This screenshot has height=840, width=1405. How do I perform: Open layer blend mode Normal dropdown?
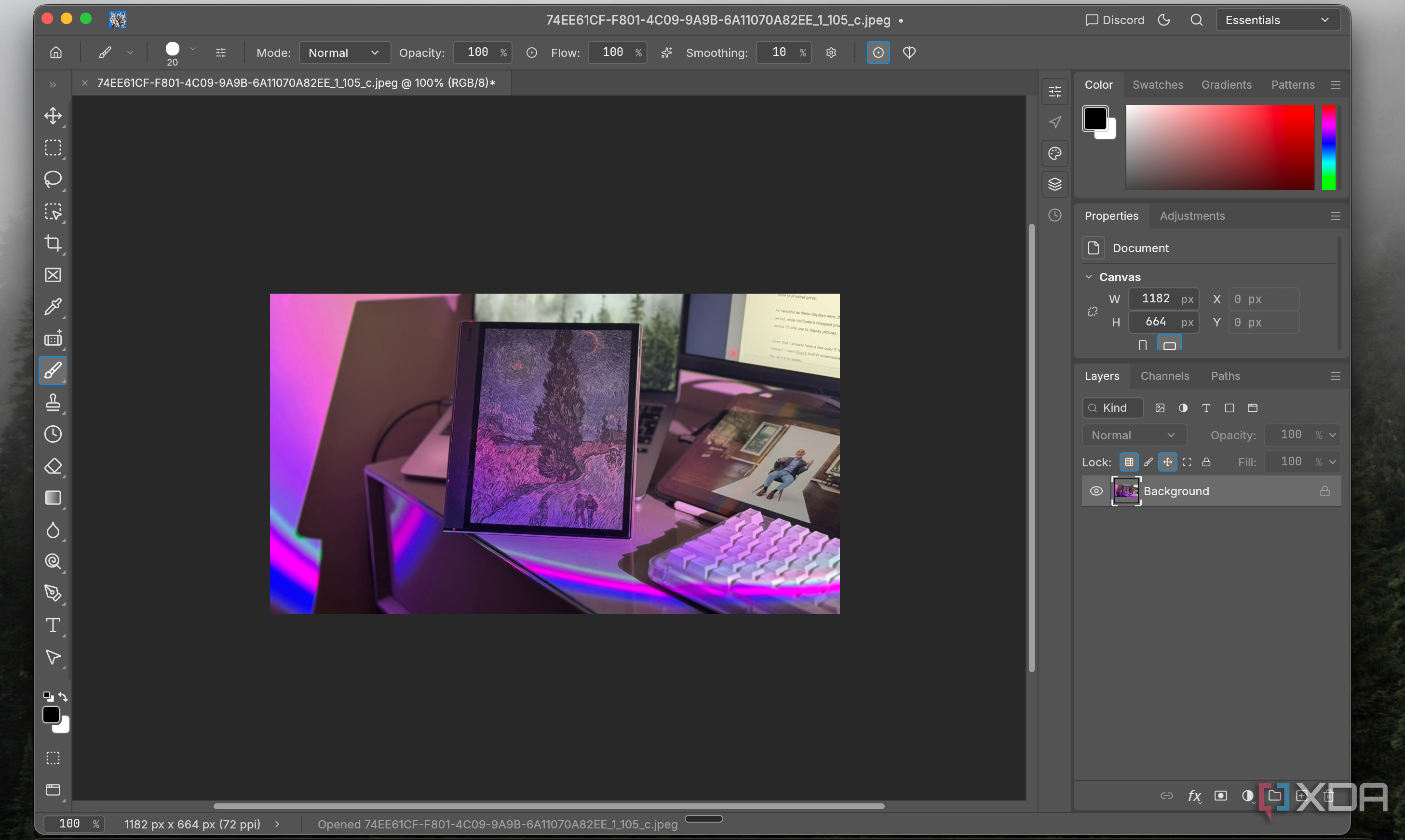click(x=1134, y=435)
